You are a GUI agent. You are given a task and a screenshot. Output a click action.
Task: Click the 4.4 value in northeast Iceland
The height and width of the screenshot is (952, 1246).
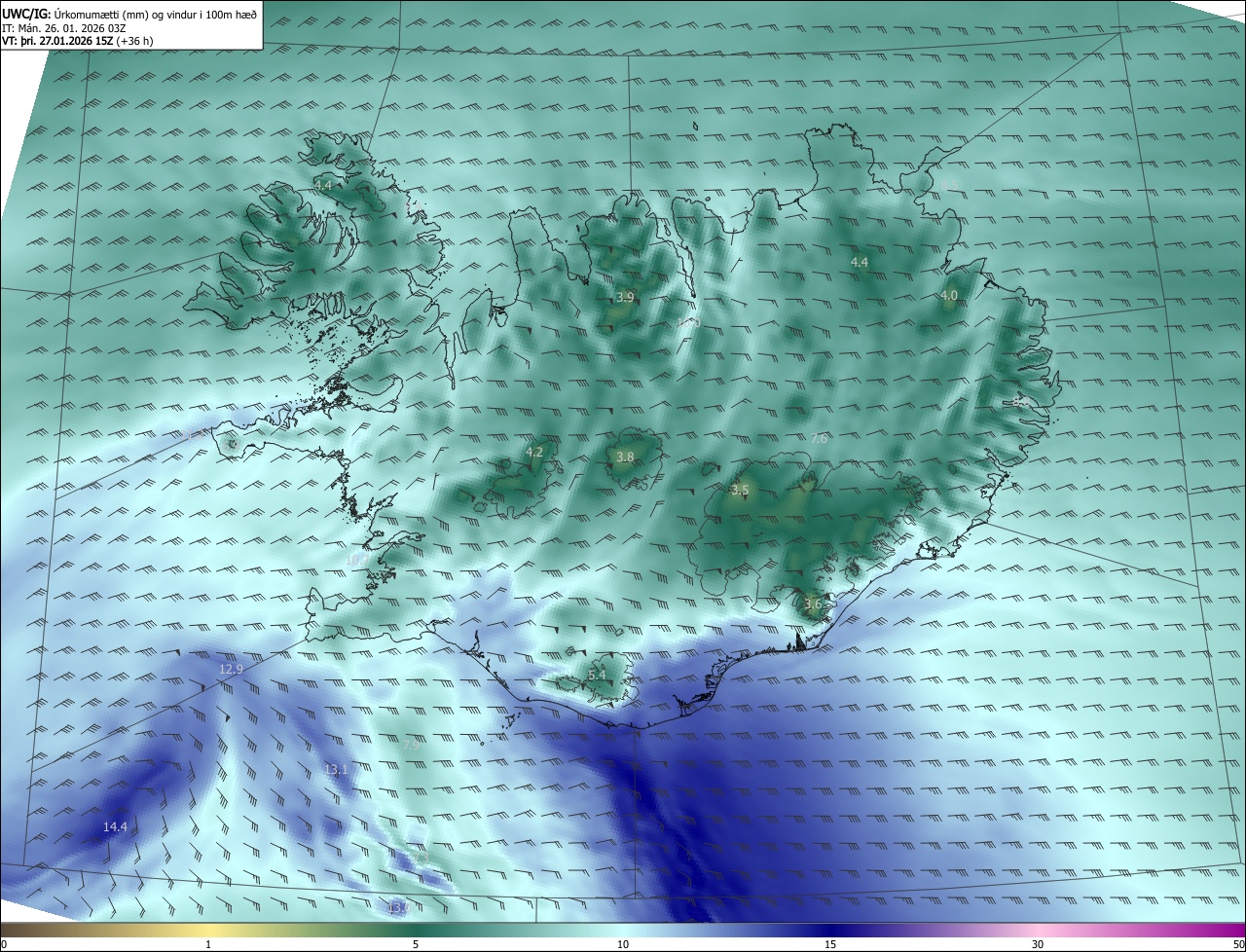click(x=860, y=263)
